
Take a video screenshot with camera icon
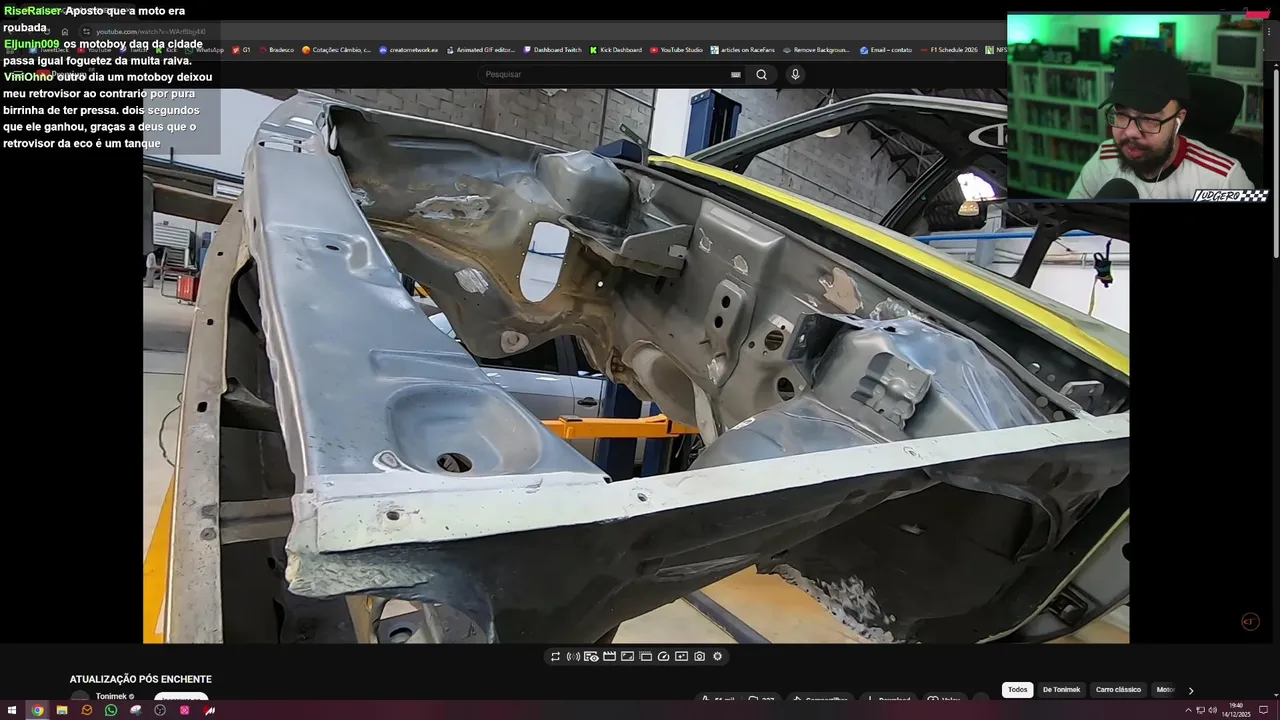click(699, 657)
